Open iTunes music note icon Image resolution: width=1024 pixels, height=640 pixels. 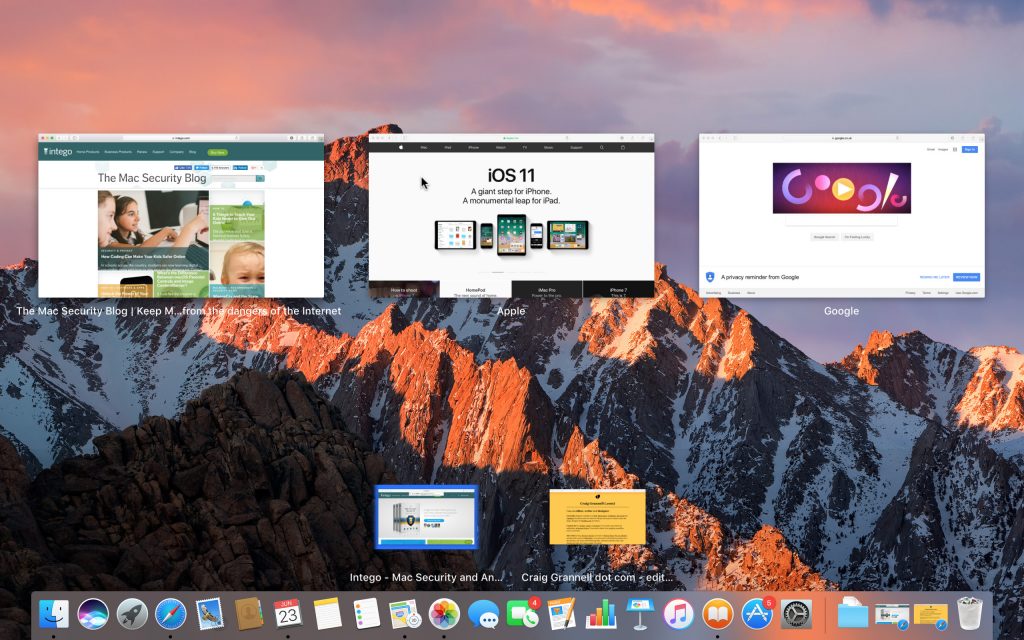679,614
